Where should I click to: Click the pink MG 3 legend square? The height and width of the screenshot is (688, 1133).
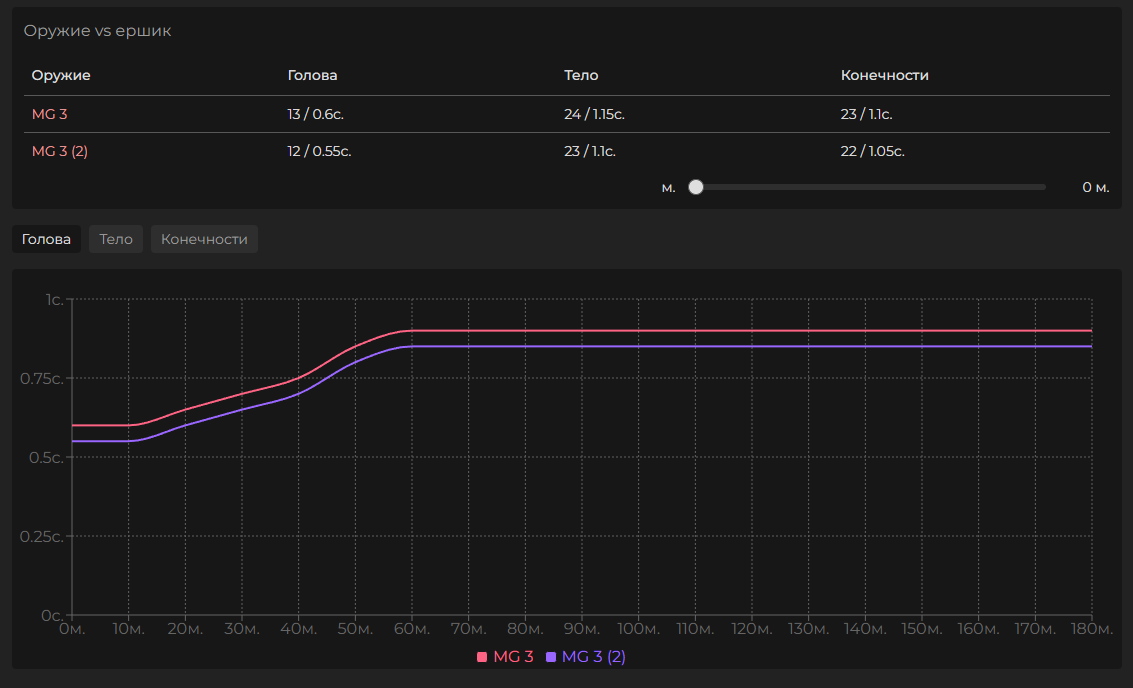click(x=482, y=657)
